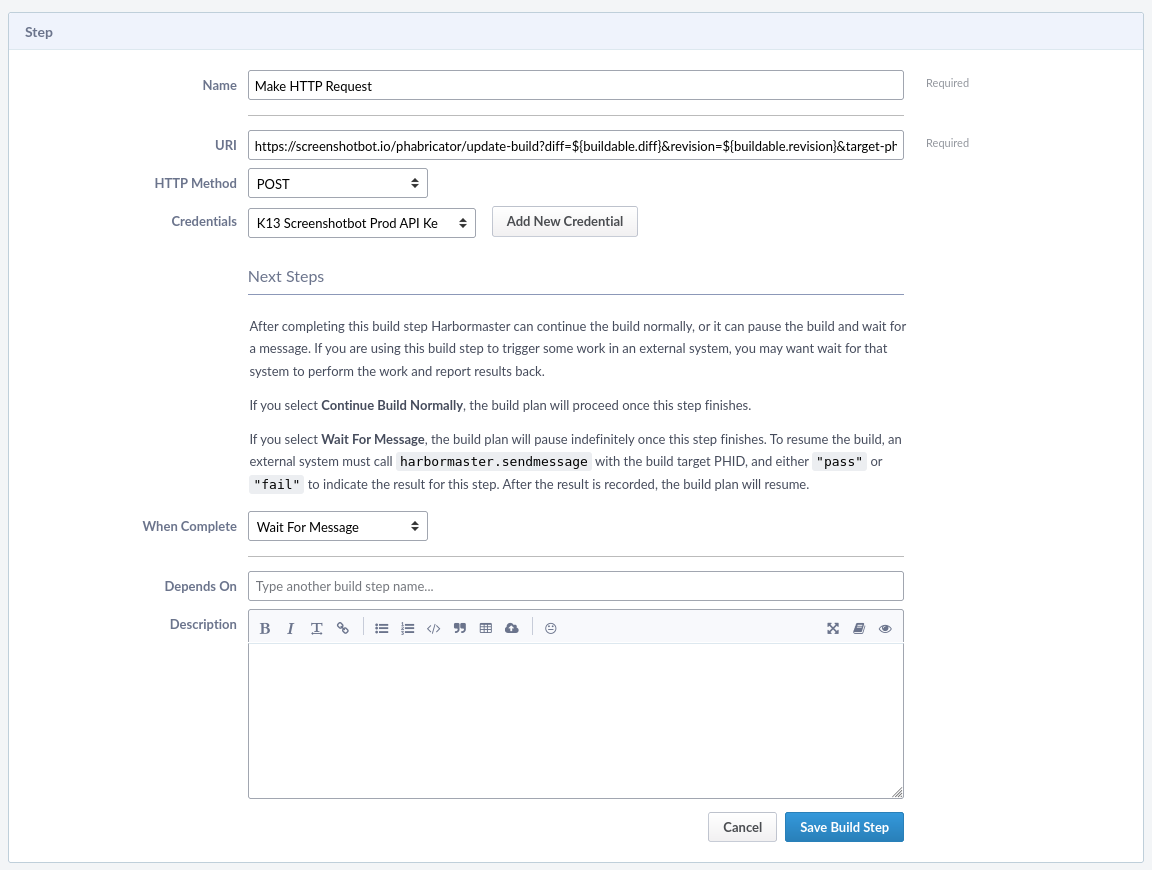The height and width of the screenshot is (870, 1152).
Task: Open the When Complete dropdown
Action: click(337, 526)
